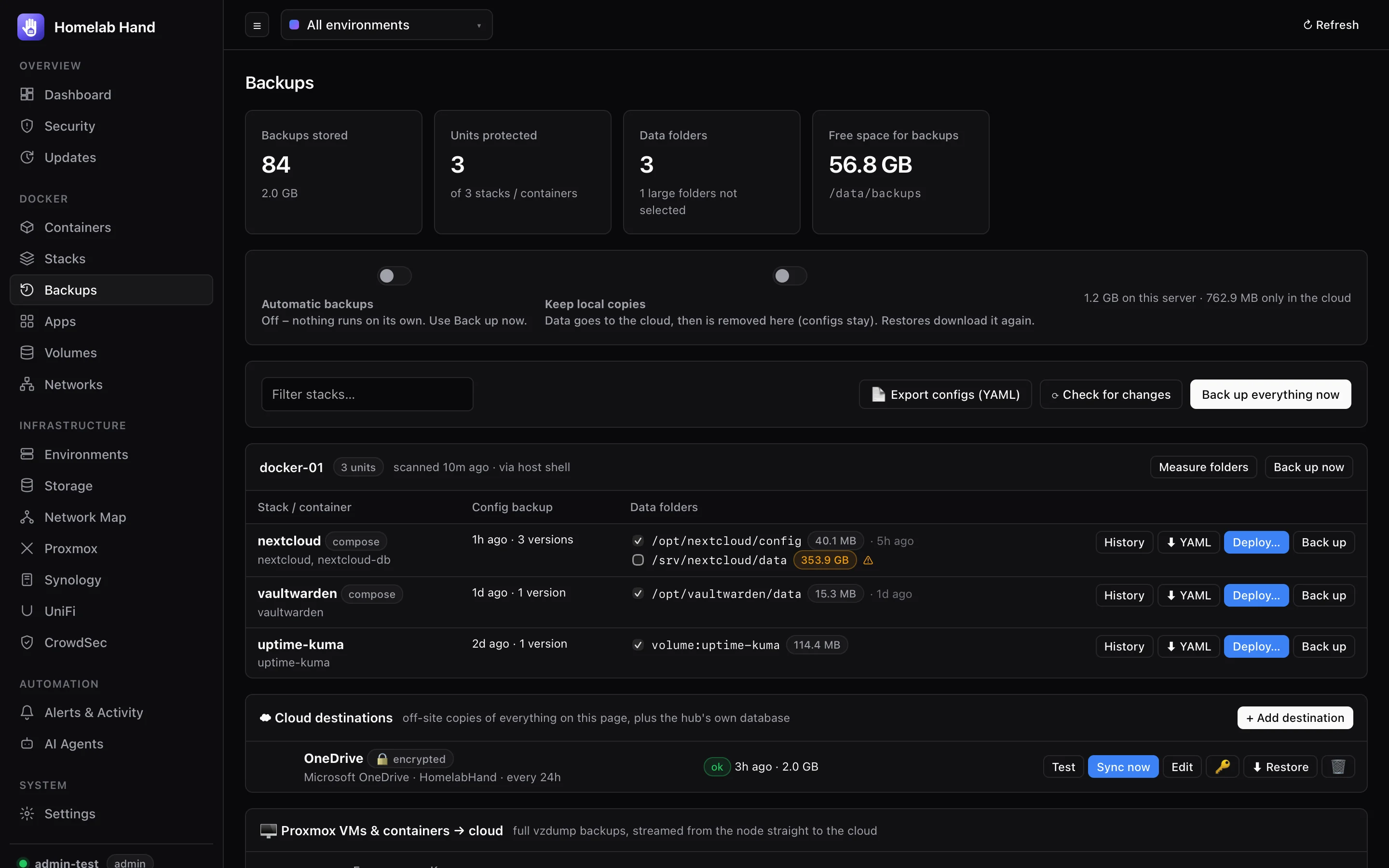This screenshot has height=868, width=1389.
Task: Click Back up everything now
Action: [1270, 394]
